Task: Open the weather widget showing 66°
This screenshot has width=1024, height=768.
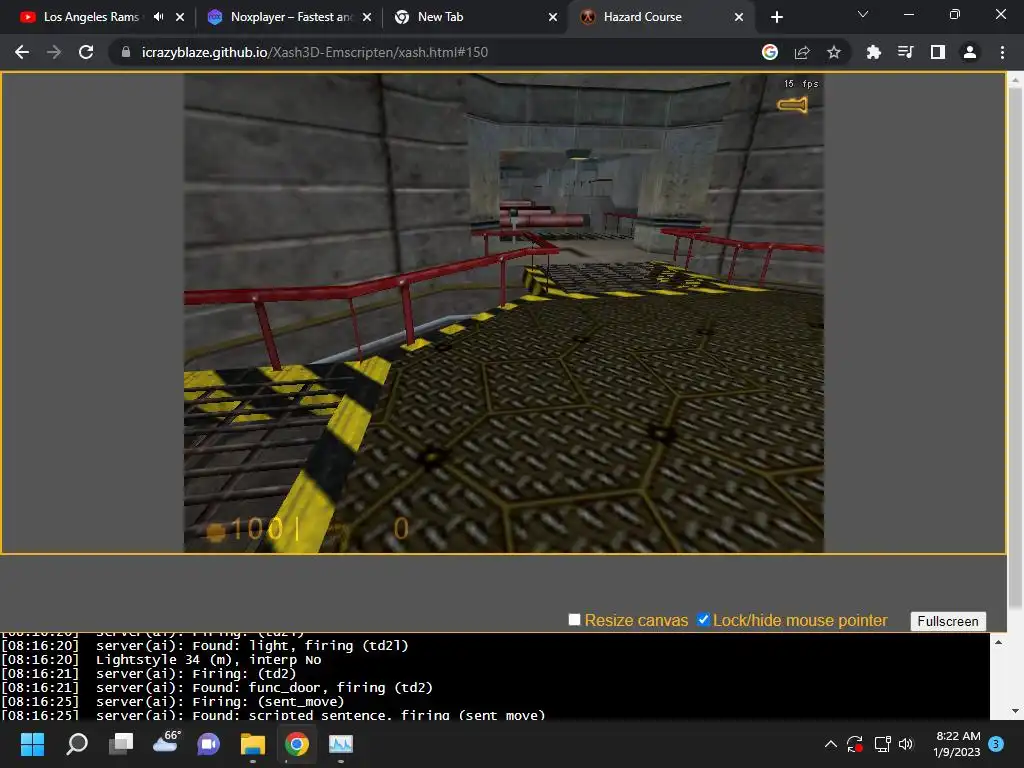Action: [166, 743]
